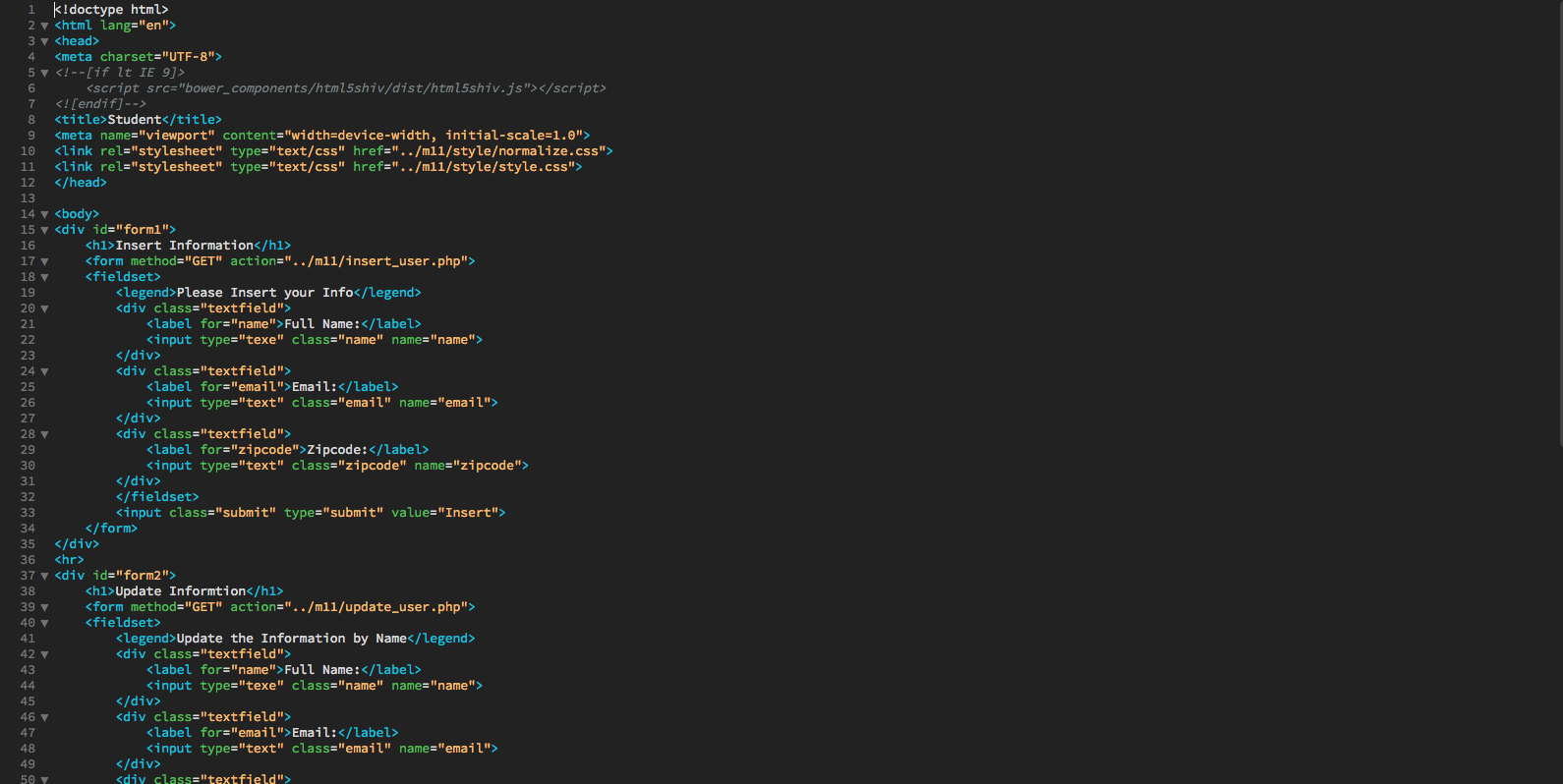1563x784 pixels.
Task: Click the id="form2" attribute
Action: click(x=131, y=576)
